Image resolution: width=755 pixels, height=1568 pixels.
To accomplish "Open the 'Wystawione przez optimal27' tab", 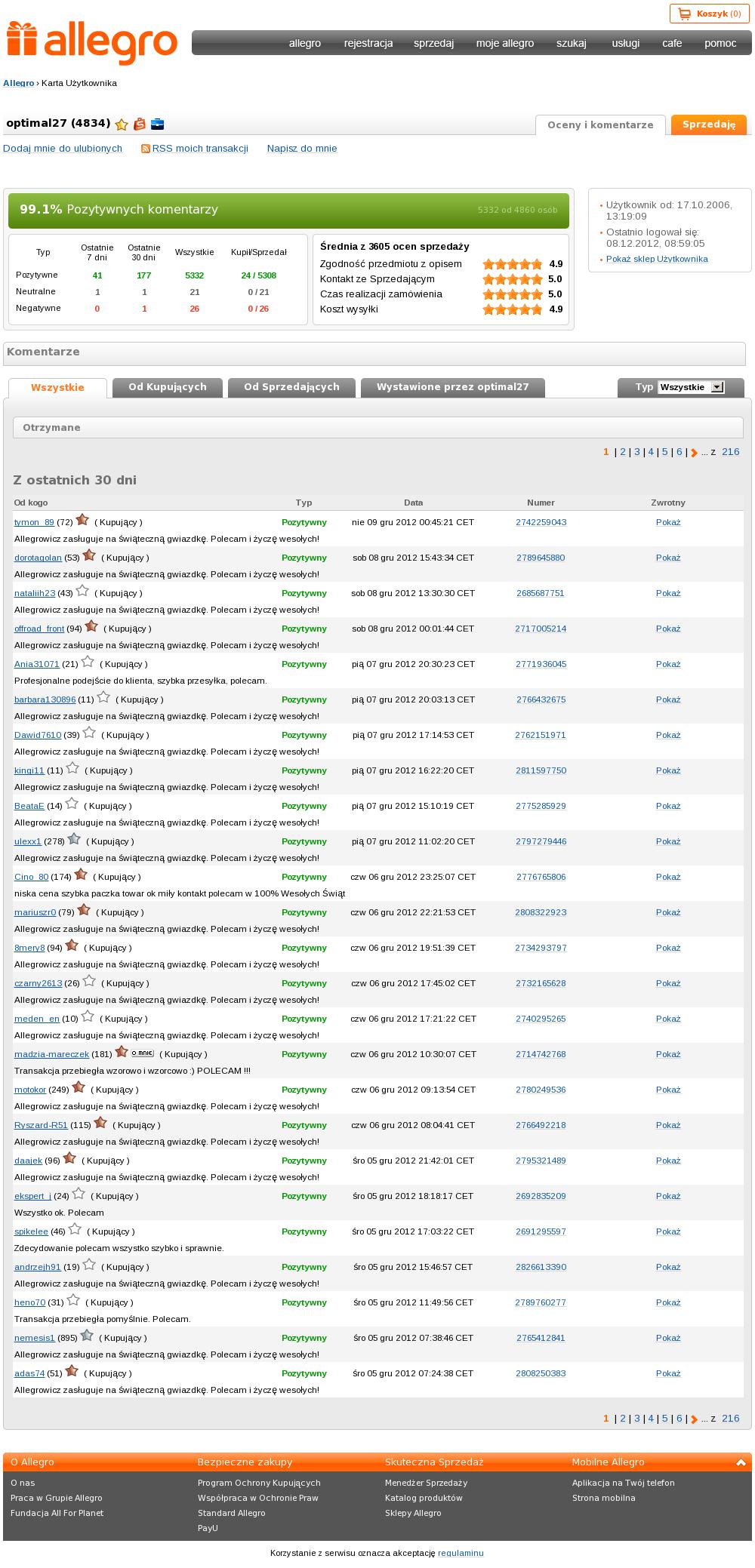I will tap(453, 387).
